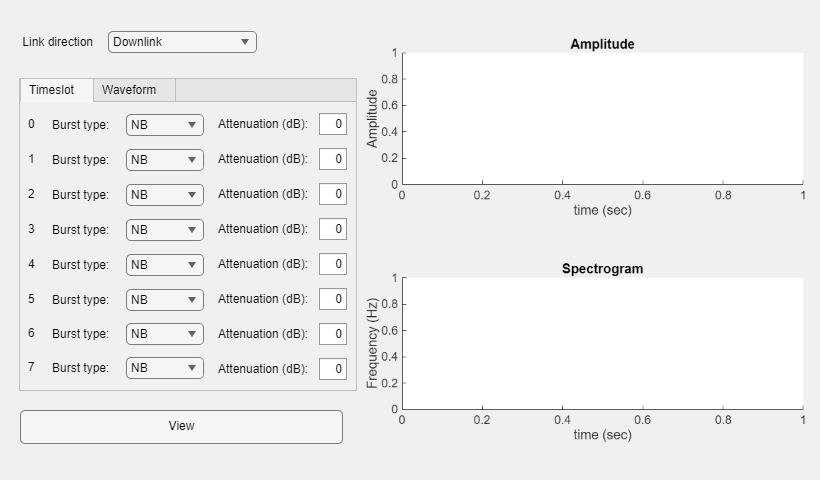Viewport: 820px width, 480px height.
Task: Open Burst type dropdown for timeslot 6
Action: point(165,333)
